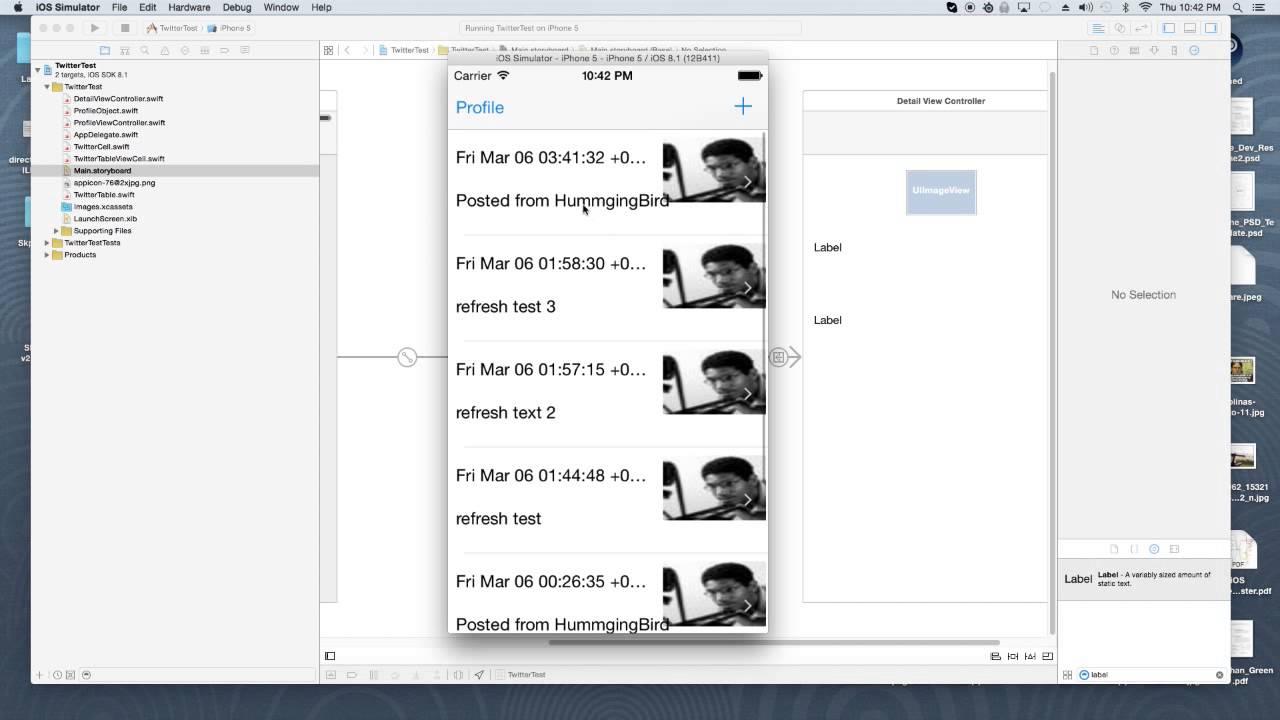The width and height of the screenshot is (1280, 720).
Task: Click the canvas horizontal scrollbar
Action: [773, 642]
